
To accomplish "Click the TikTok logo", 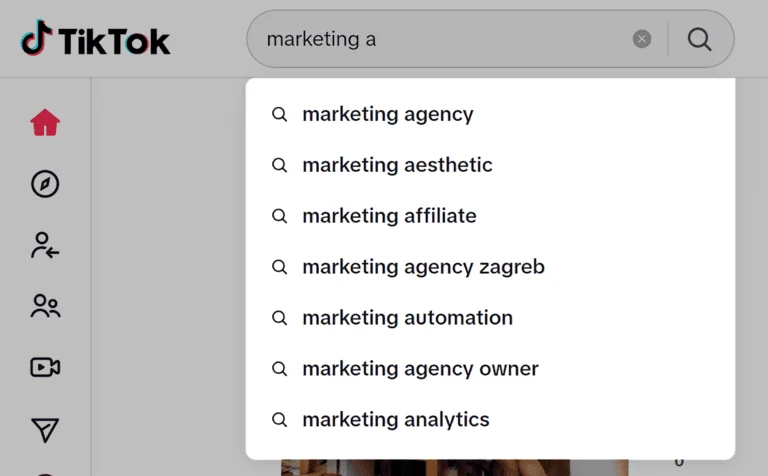I will [x=96, y=40].
